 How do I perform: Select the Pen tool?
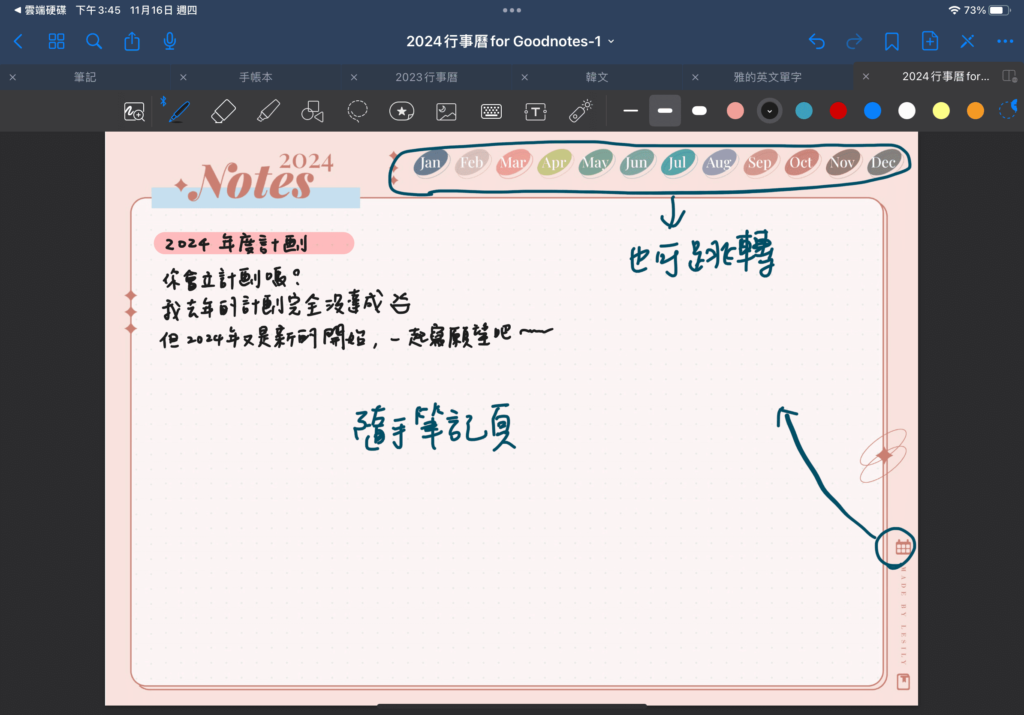[180, 111]
